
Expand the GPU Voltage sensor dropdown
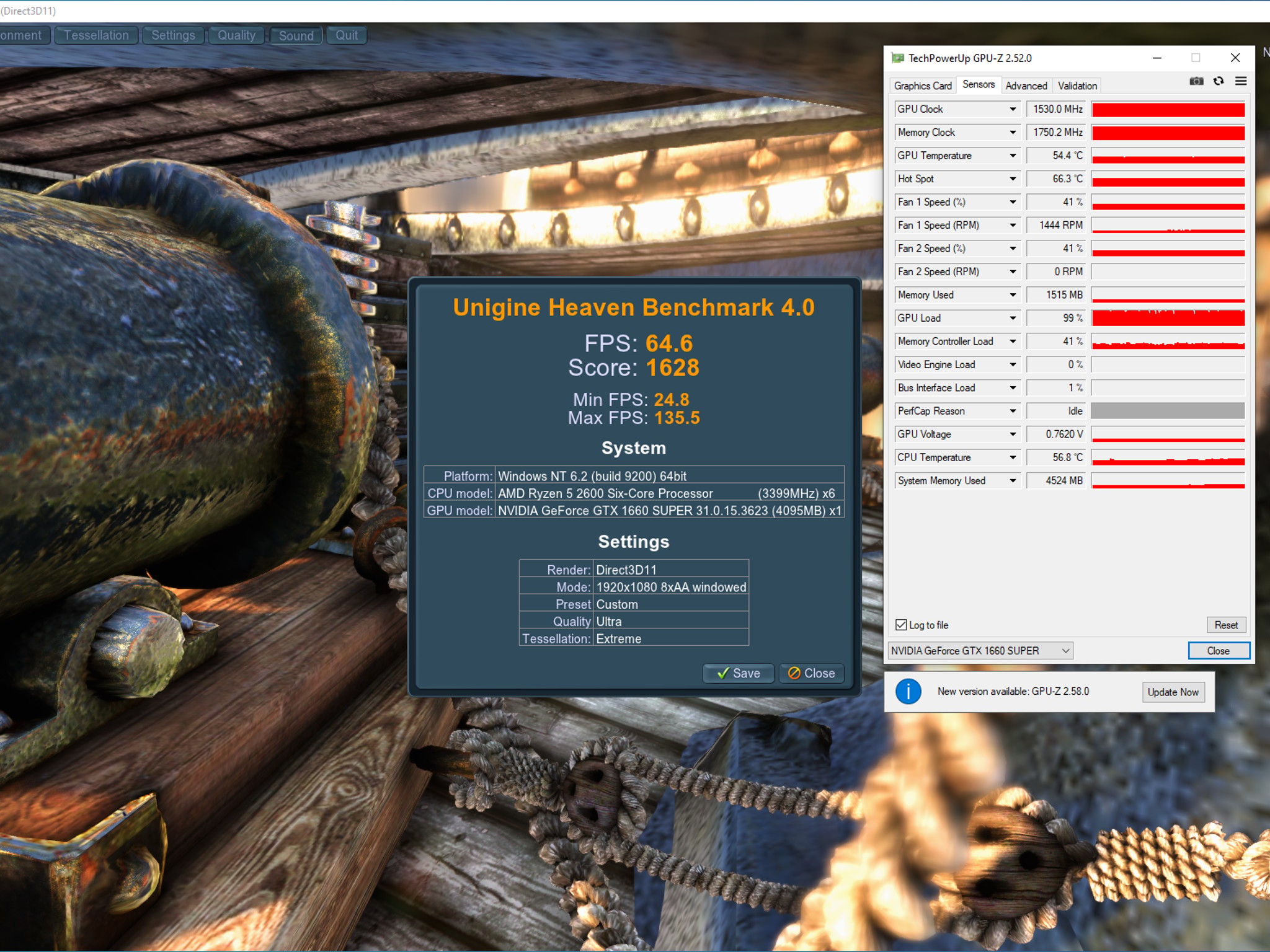(x=1013, y=434)
